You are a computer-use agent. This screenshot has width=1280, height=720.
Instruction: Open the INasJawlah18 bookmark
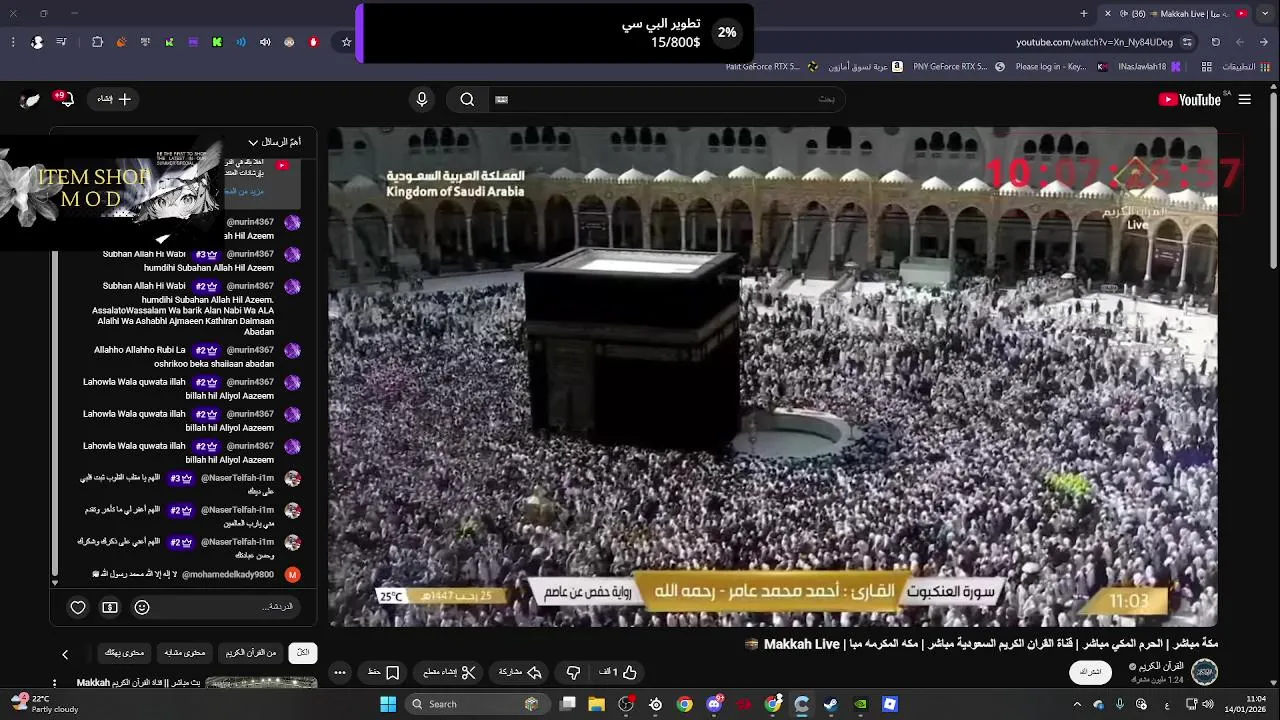click(x=1149, y=67)
